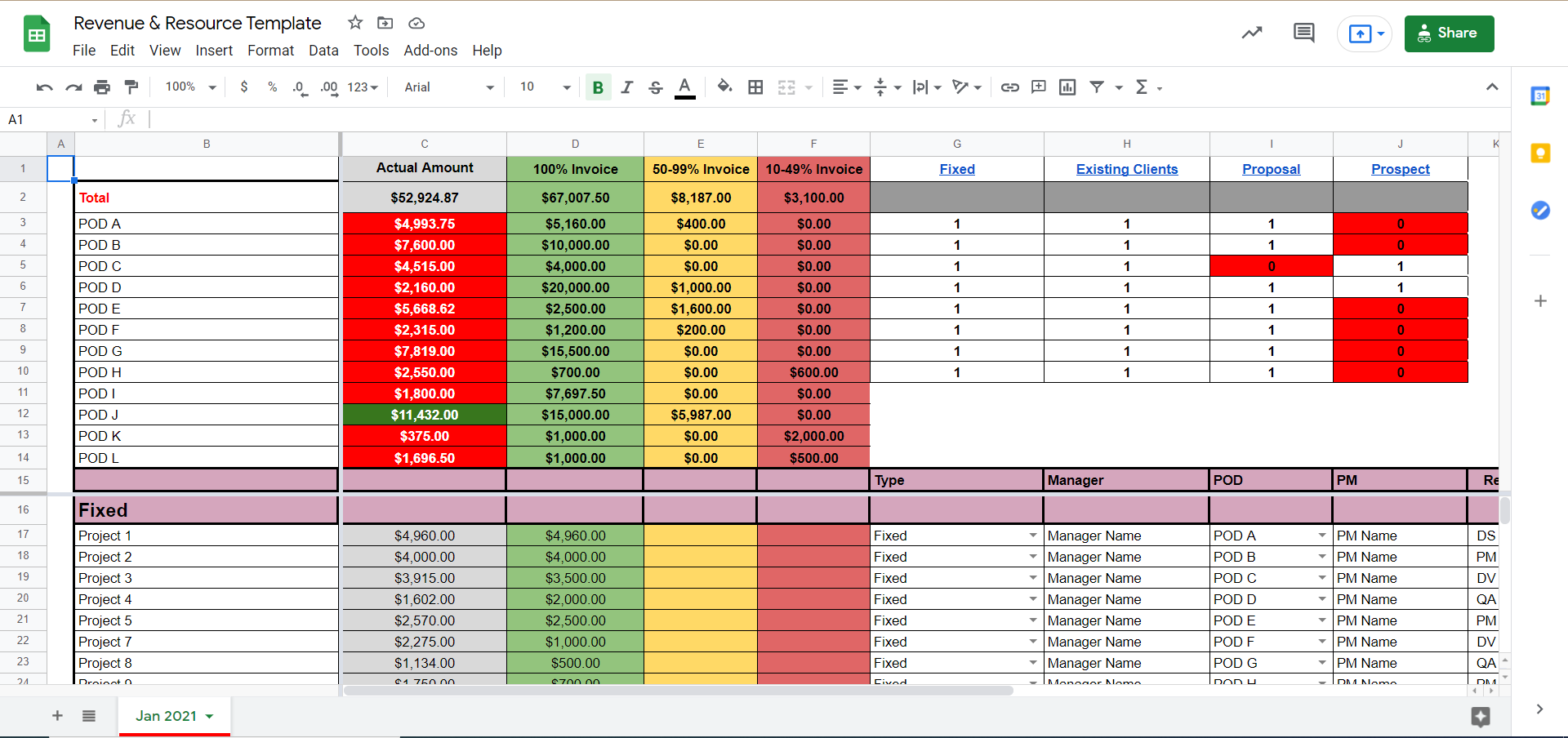Insert link with chain icon
This screenshot has width=1568, height=738.
1010,87
